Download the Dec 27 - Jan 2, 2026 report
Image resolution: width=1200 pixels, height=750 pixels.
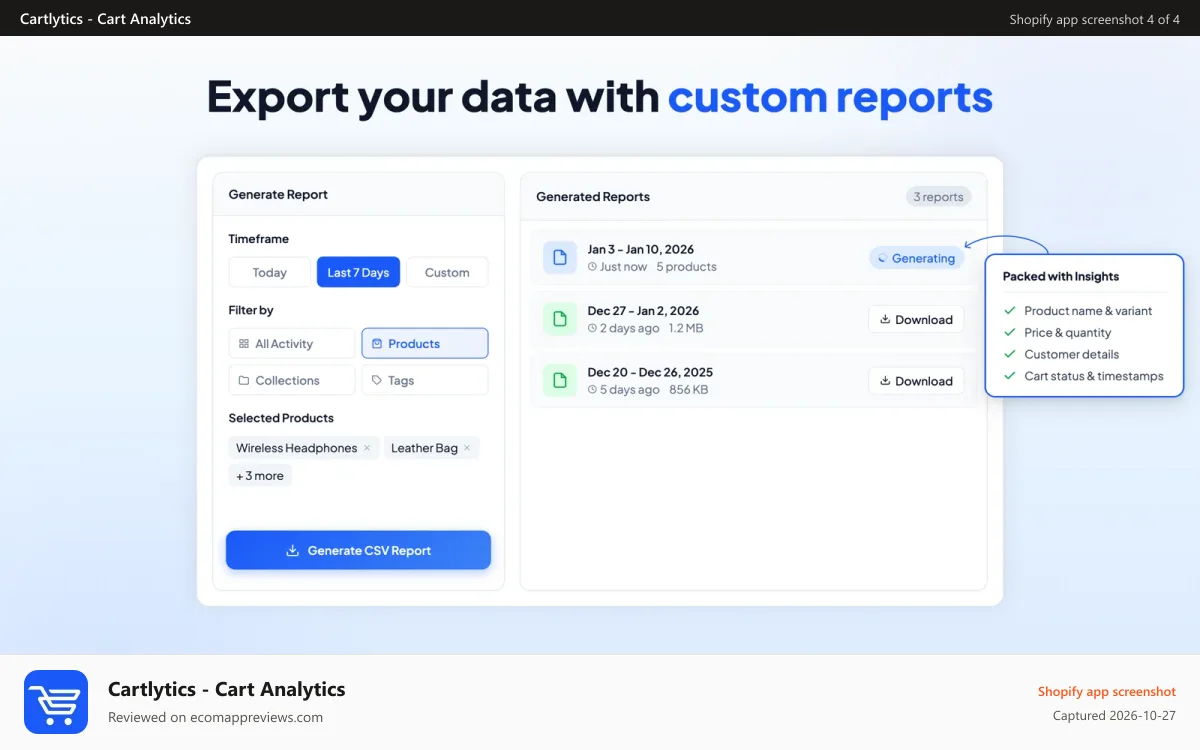coord(916,320)
